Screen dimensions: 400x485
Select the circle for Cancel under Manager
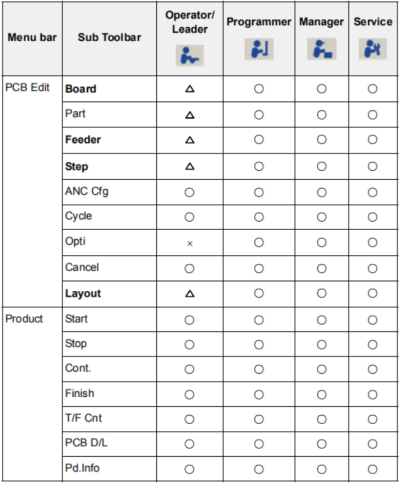tap(322, 268)
